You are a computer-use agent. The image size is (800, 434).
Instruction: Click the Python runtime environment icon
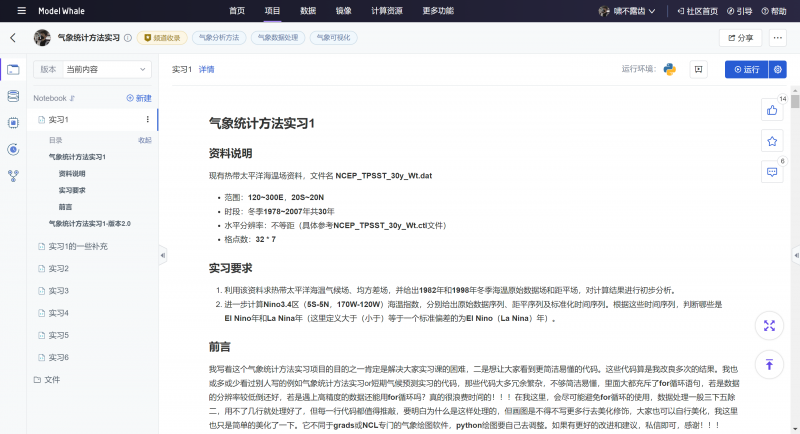tap(669, 69)
